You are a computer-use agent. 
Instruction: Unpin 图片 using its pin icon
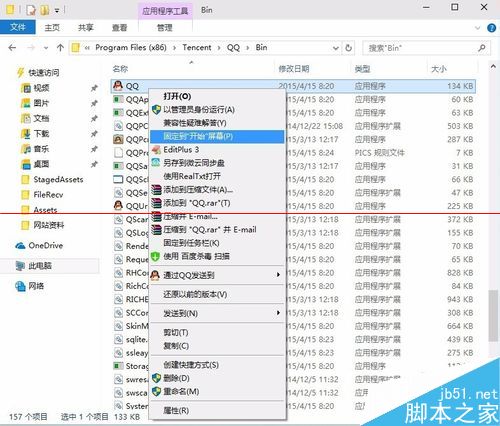coord(94,103)
